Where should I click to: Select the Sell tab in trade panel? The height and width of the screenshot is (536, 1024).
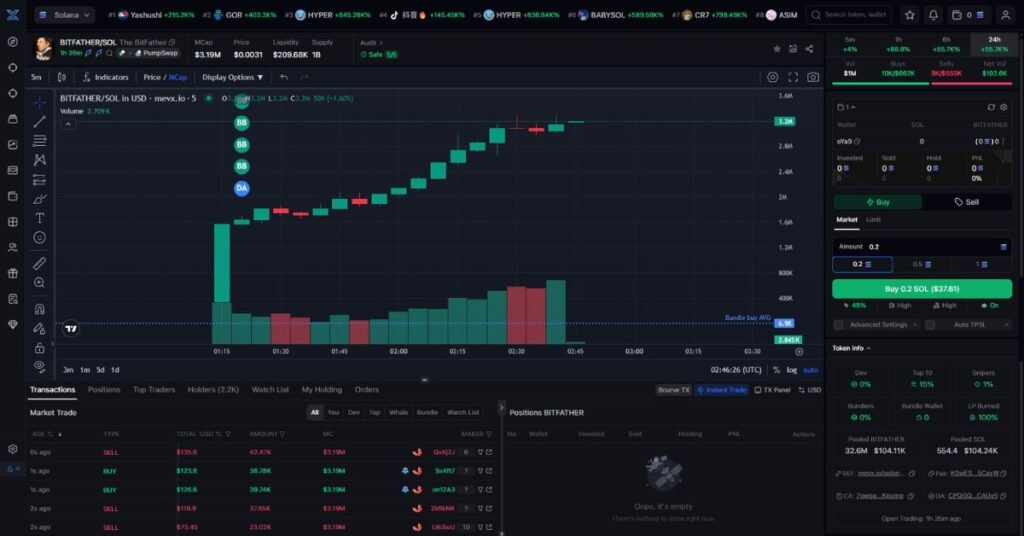coord(967,202)
